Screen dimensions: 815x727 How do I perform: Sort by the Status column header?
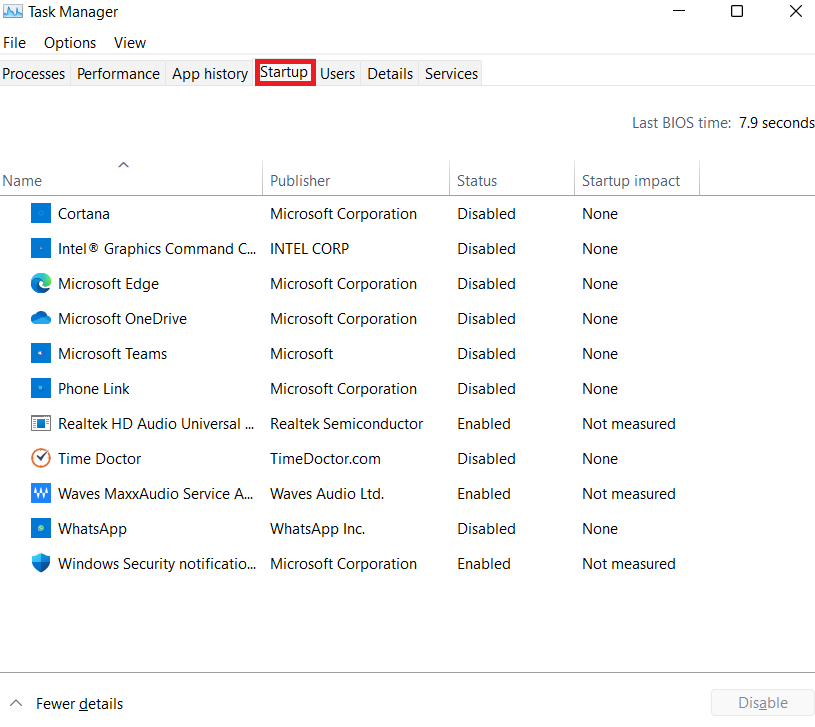click(512, 178)
